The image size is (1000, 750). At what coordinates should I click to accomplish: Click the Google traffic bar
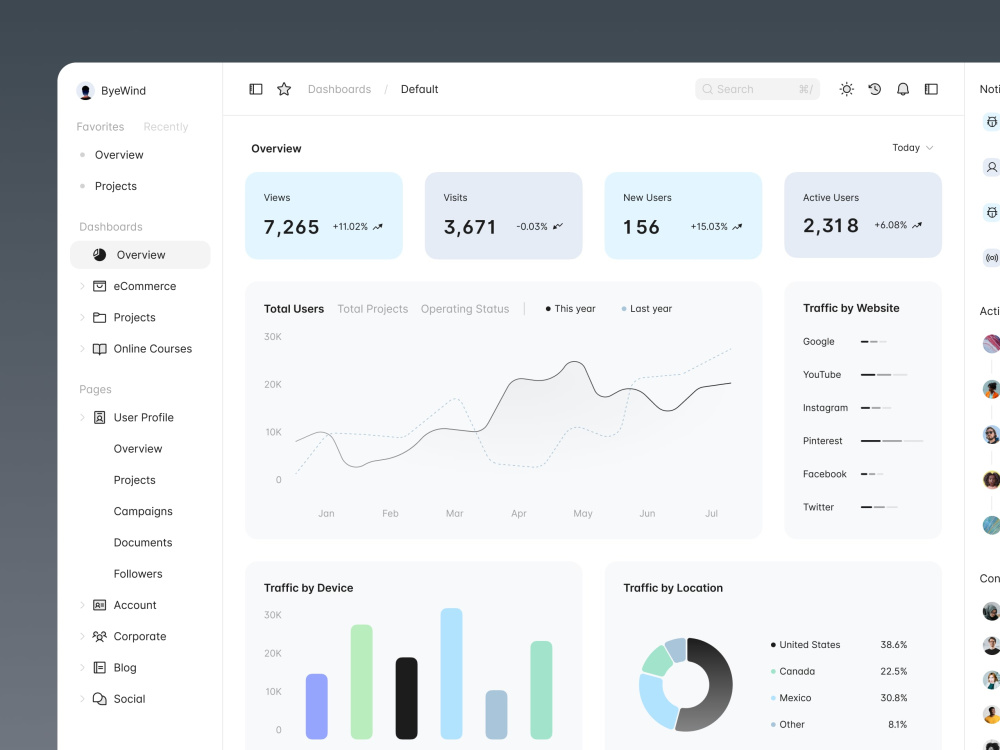[x=873, y=342]
